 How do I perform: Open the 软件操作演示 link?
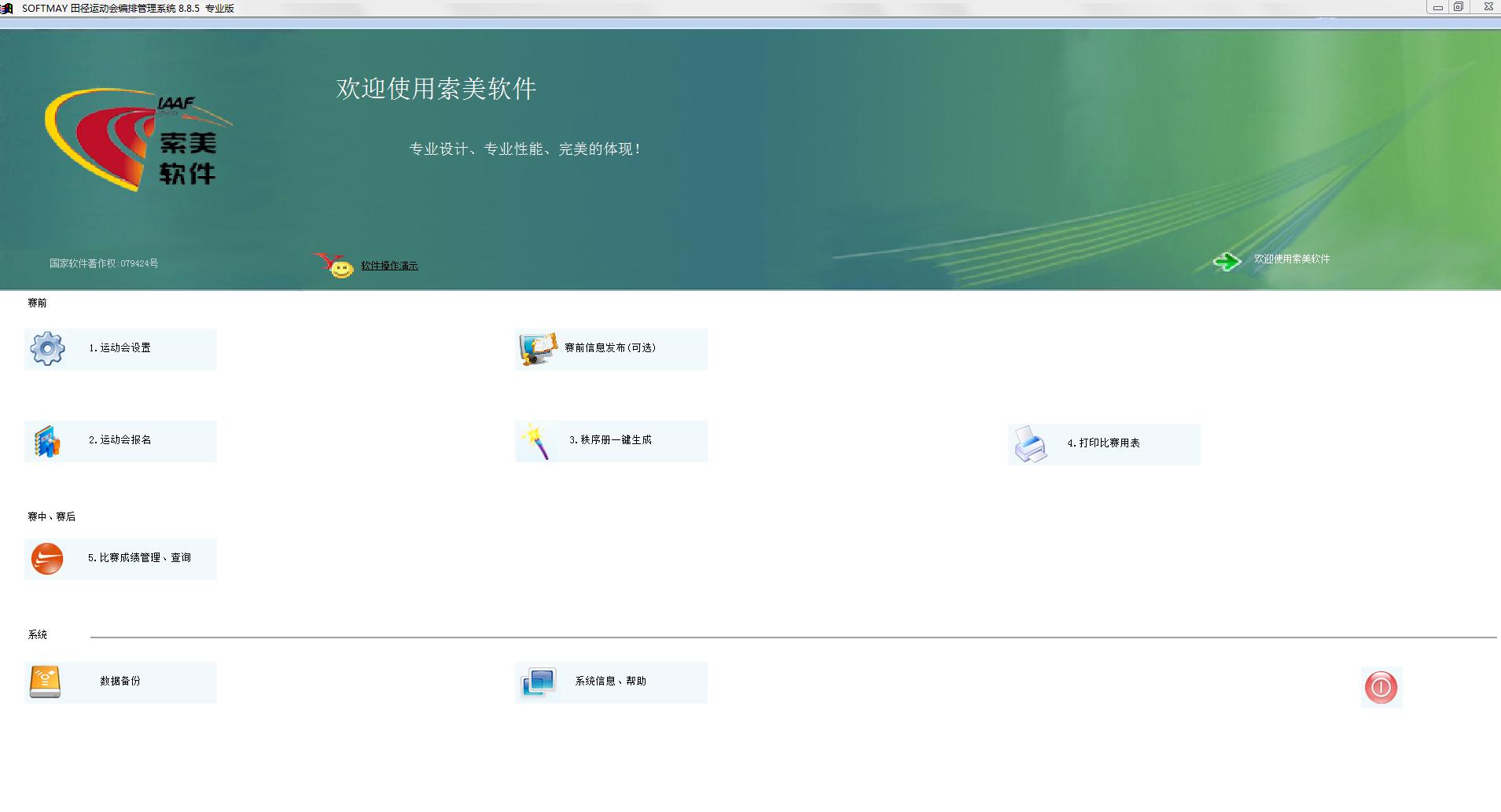389,266
